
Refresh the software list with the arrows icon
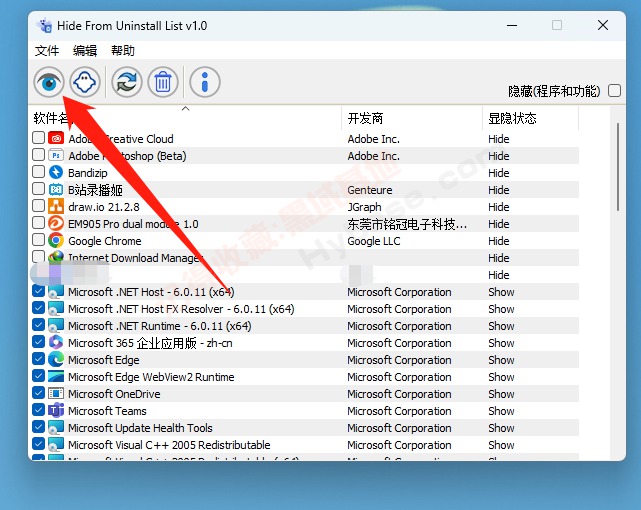pyautogui.click(x=127, y=82)
